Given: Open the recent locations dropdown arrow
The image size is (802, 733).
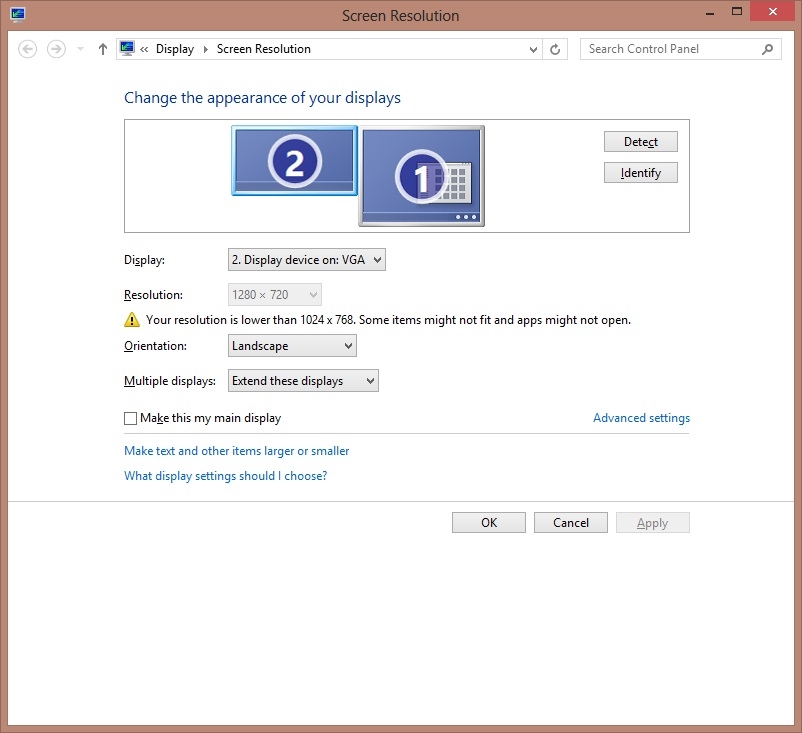Looking at the screenshot, I should pyautogui.click(x=80, y=49).
